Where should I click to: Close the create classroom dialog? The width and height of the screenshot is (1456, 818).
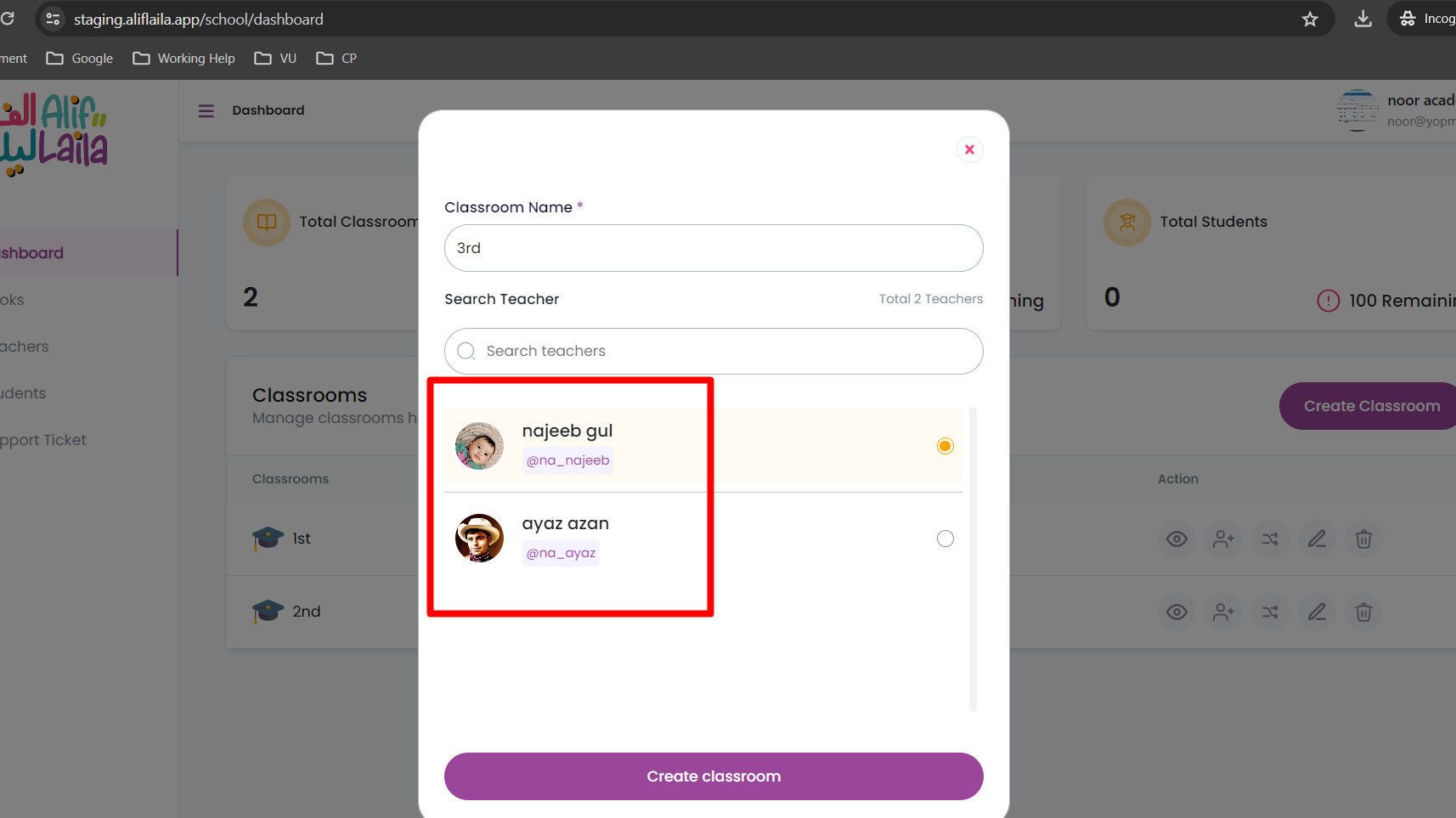[969, 149]
